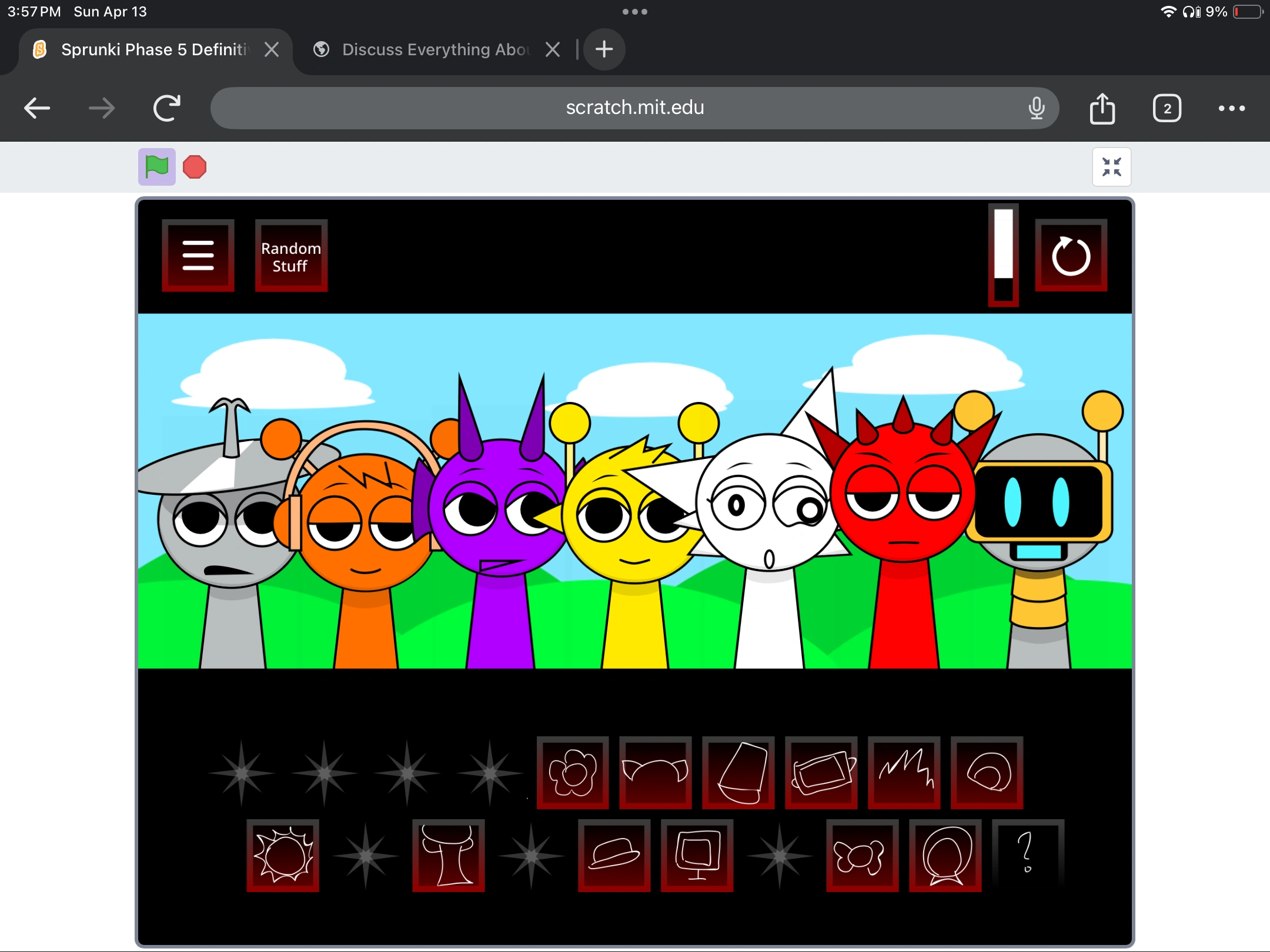Screen dimensions: 1270x952
Task: Click the Random Stuff button
Action: coord(291,256)
